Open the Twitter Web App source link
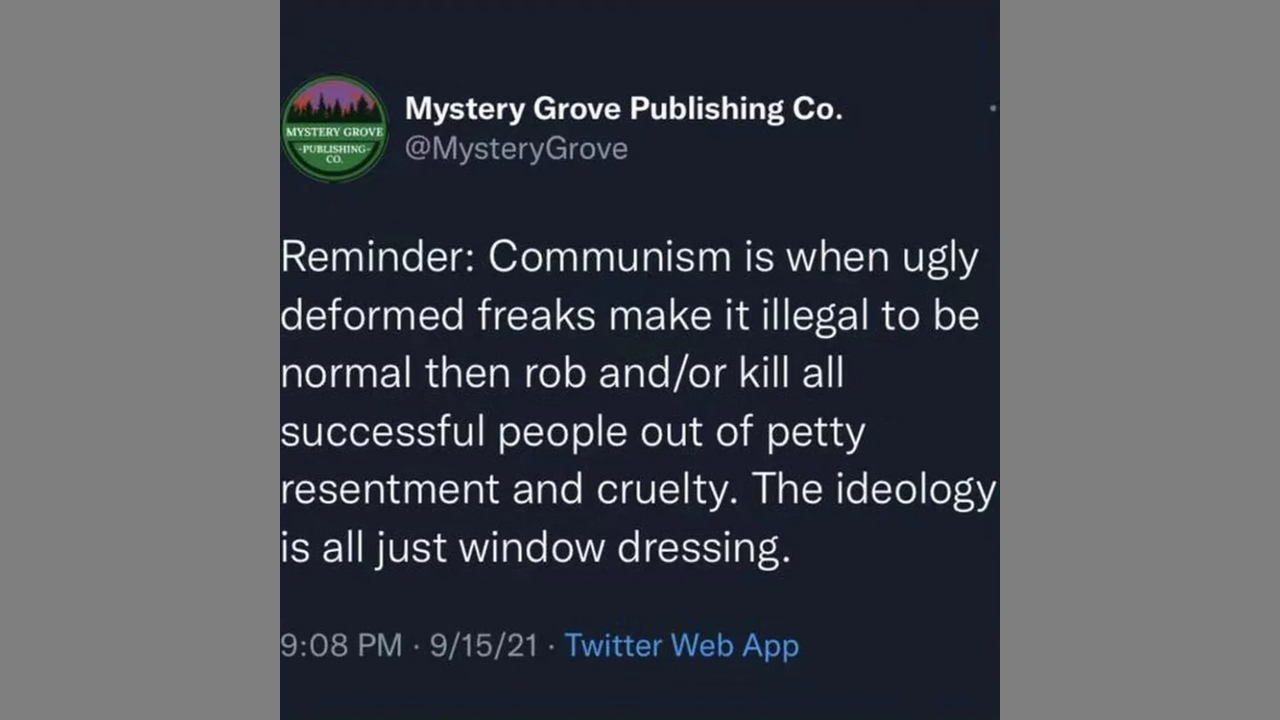This screenshot has height=720, width=1280. [x=681, y=645]
